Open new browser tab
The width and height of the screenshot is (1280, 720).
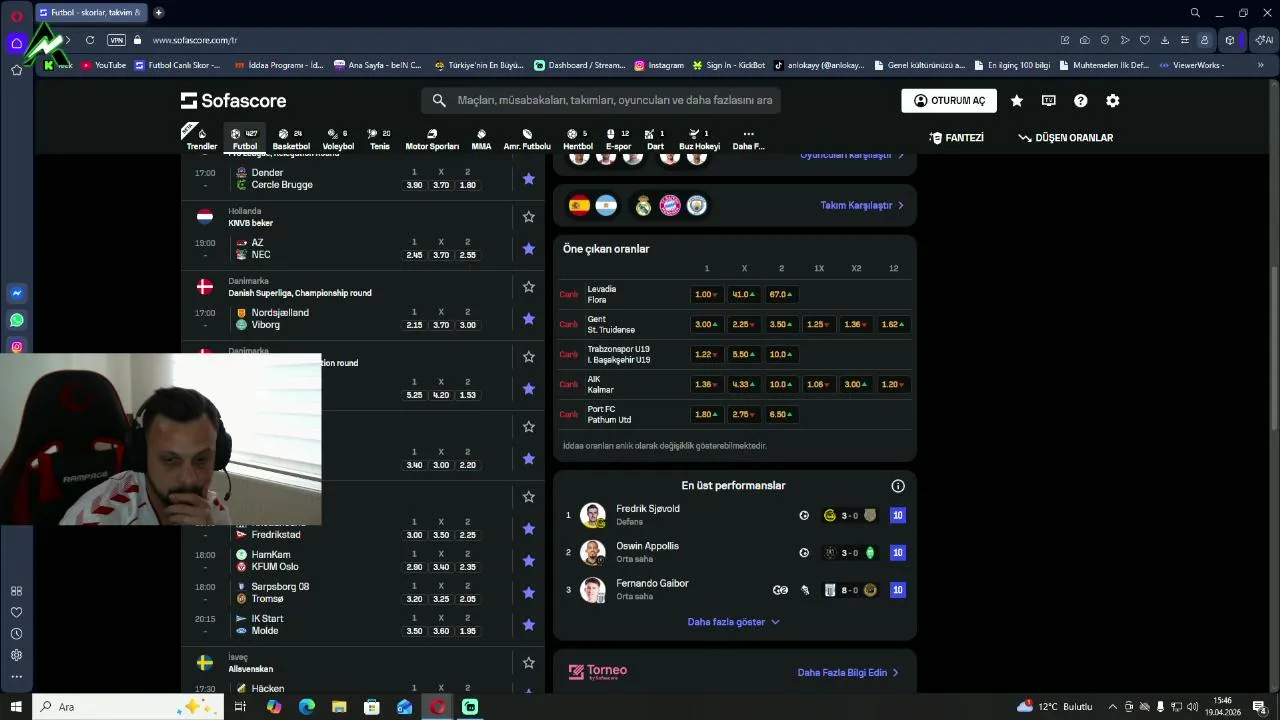(158, 13)
